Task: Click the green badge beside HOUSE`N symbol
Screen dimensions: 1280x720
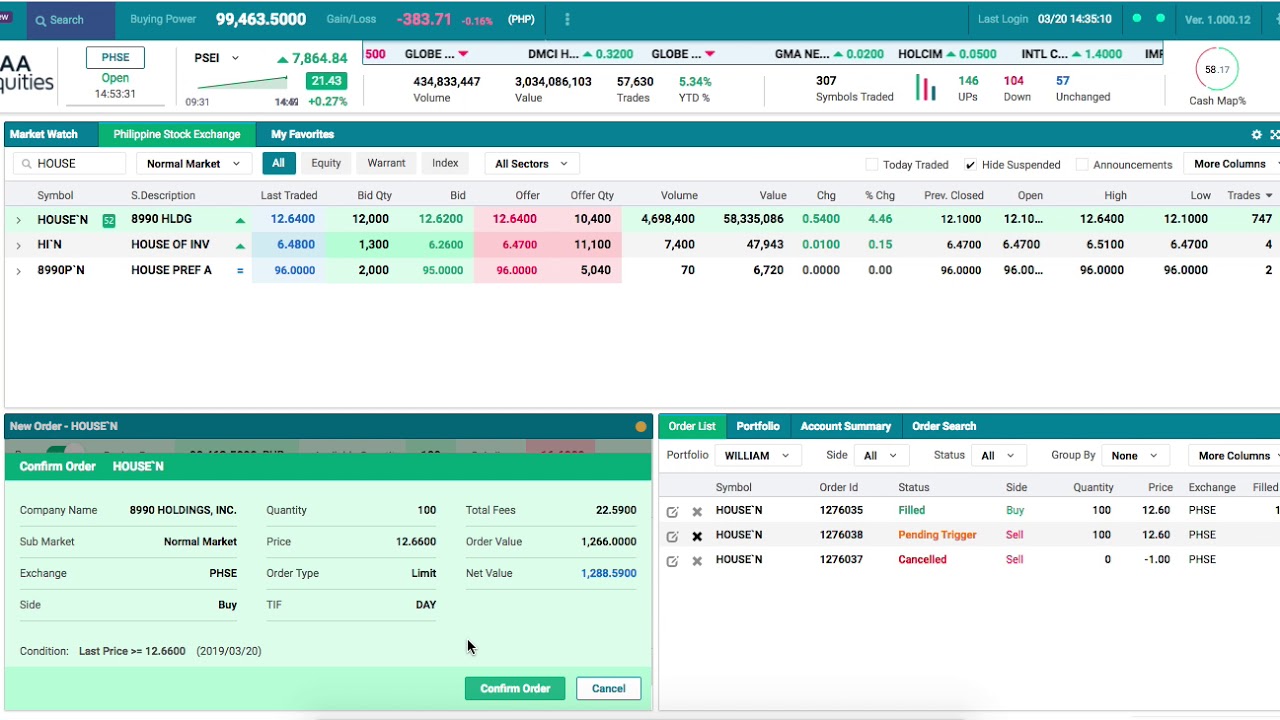Action: (x=109, y=220)
